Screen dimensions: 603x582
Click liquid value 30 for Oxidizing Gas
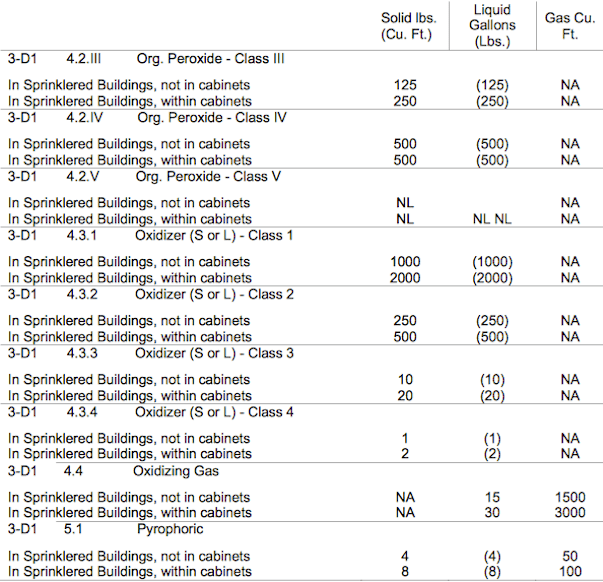click(492, 513)
